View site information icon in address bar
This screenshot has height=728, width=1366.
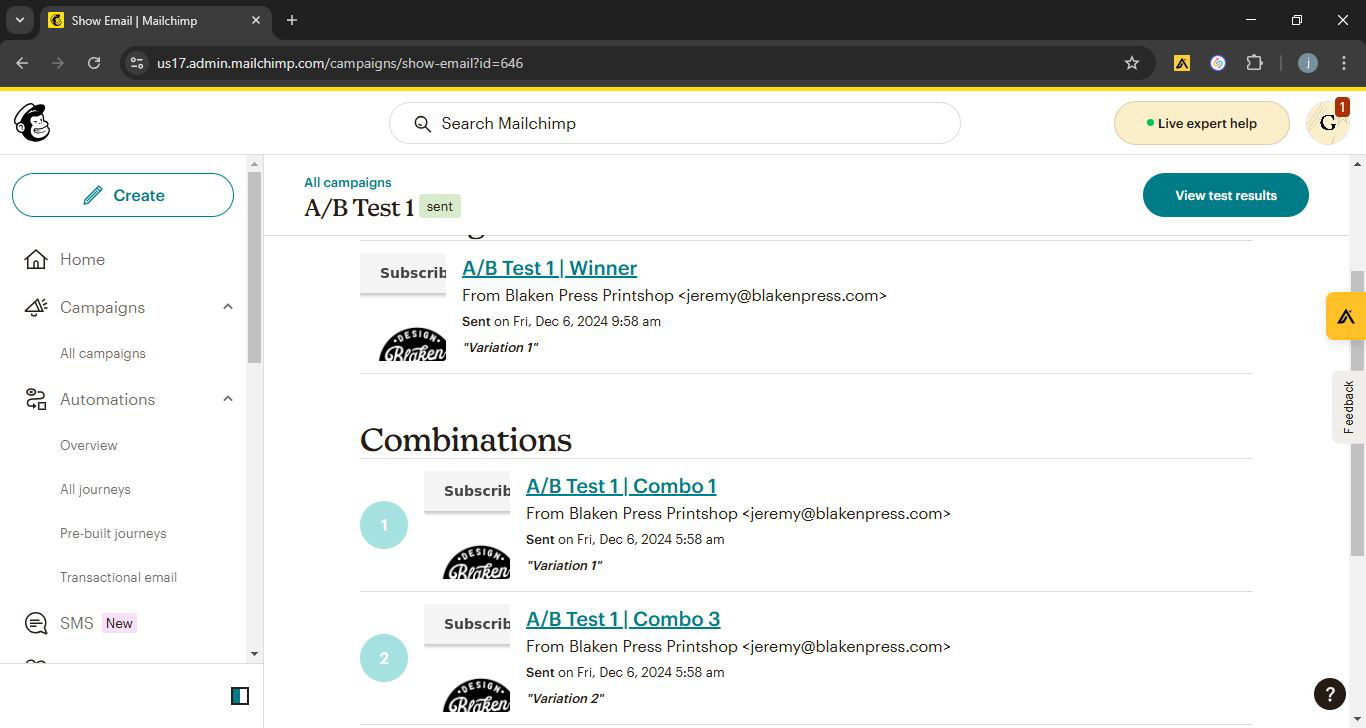[x=137, y=63]
